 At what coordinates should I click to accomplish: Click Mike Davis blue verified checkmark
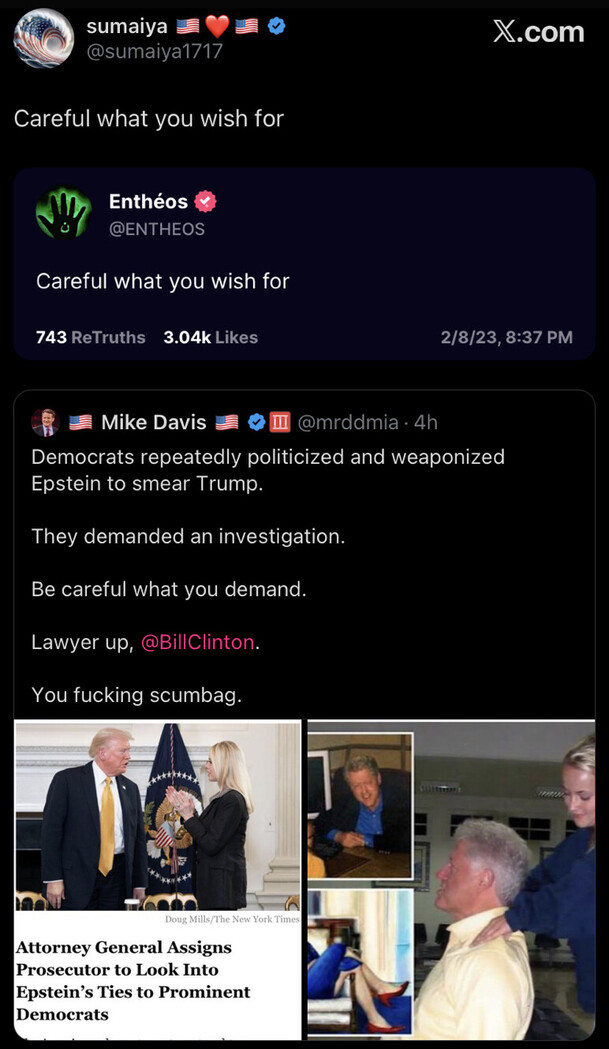click(257, 422)
